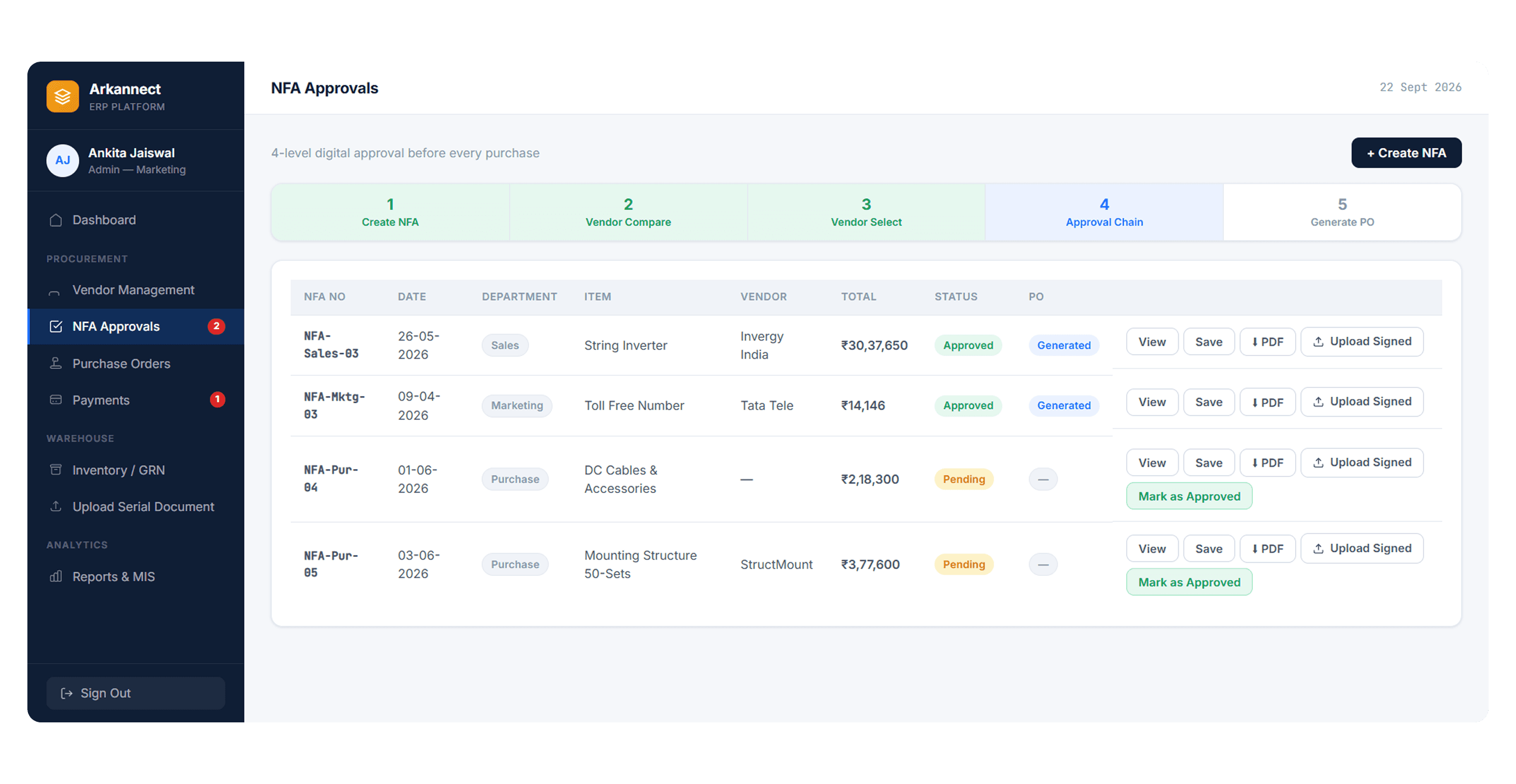The height and width of the screenshot is (784, 1516).
Task: Open Inventory / GRN section
Action: (x=136, y=470)
